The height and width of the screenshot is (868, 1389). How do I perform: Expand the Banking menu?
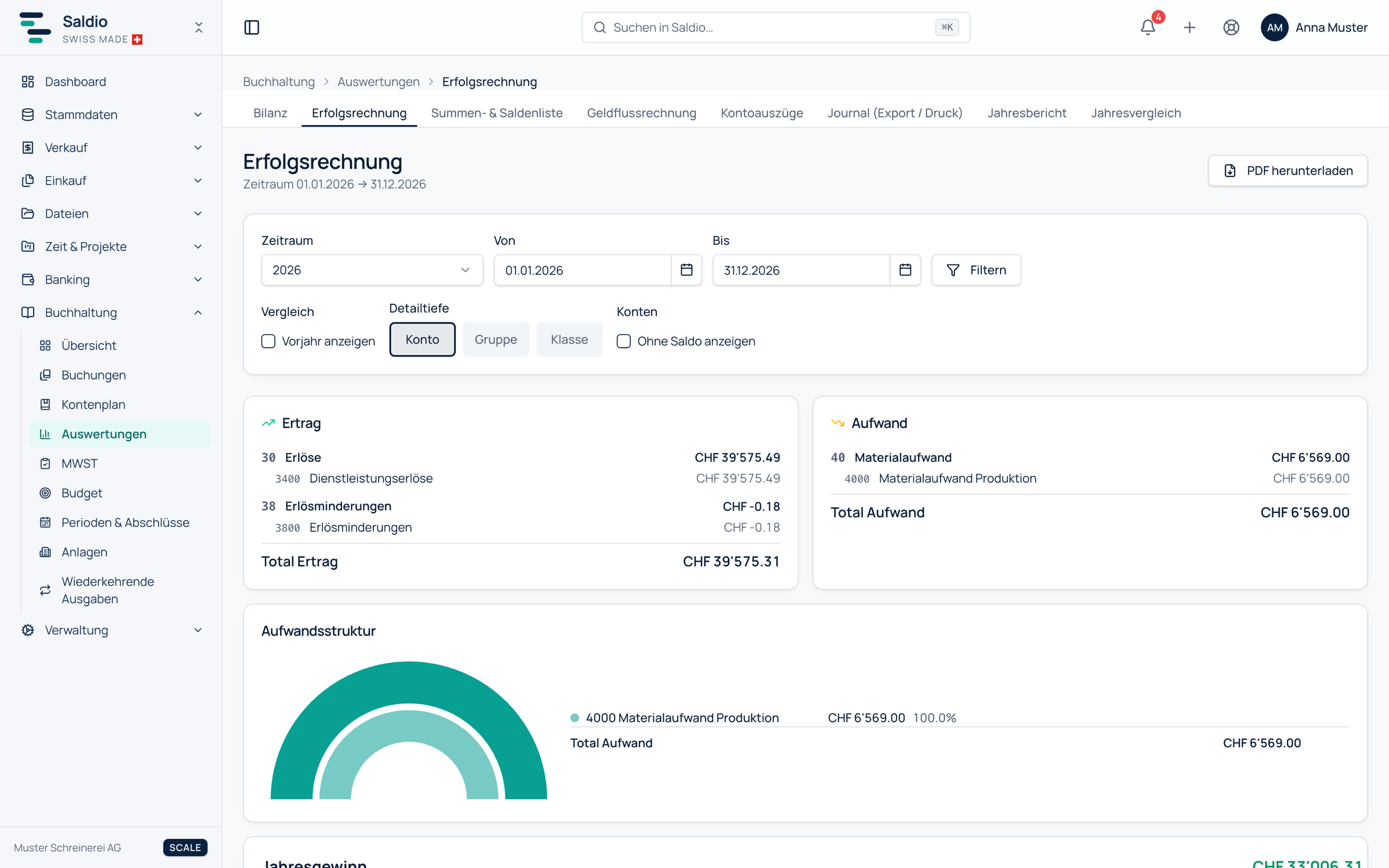click(x=111, y=279)
